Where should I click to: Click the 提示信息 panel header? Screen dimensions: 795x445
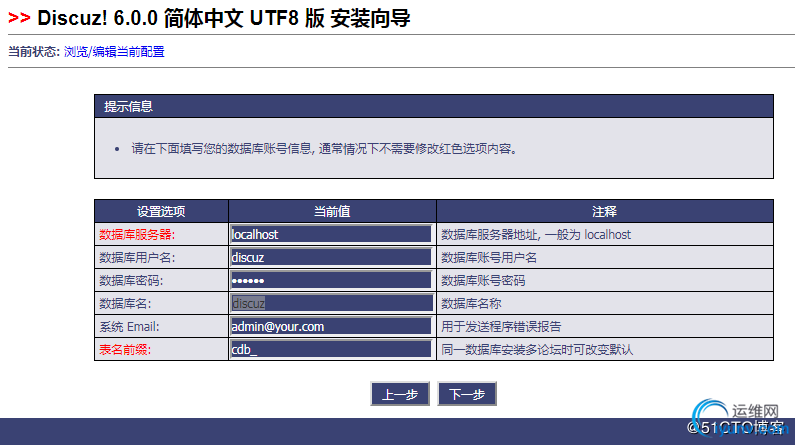click(x=433, y=106)
